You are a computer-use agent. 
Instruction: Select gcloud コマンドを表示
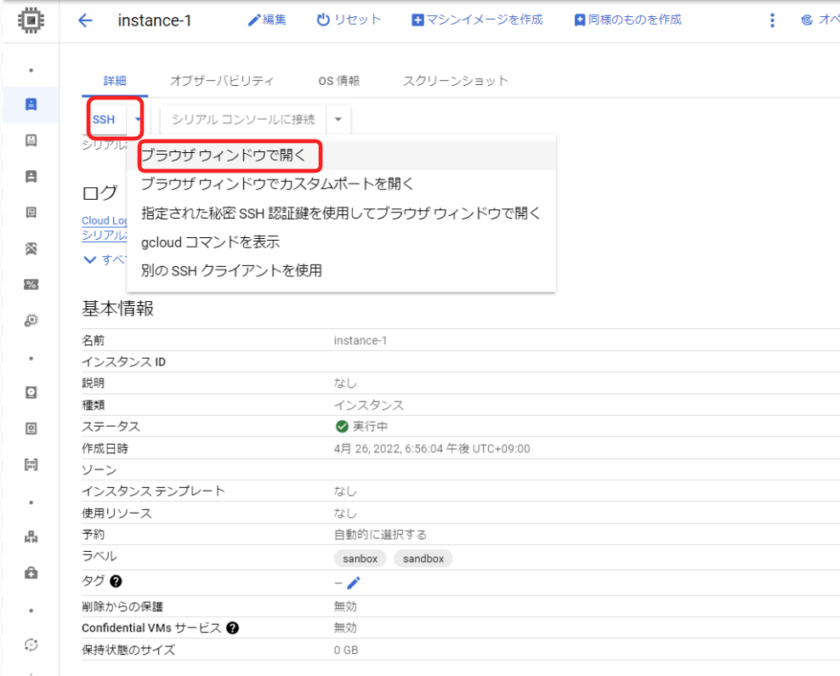pos(341,242)
